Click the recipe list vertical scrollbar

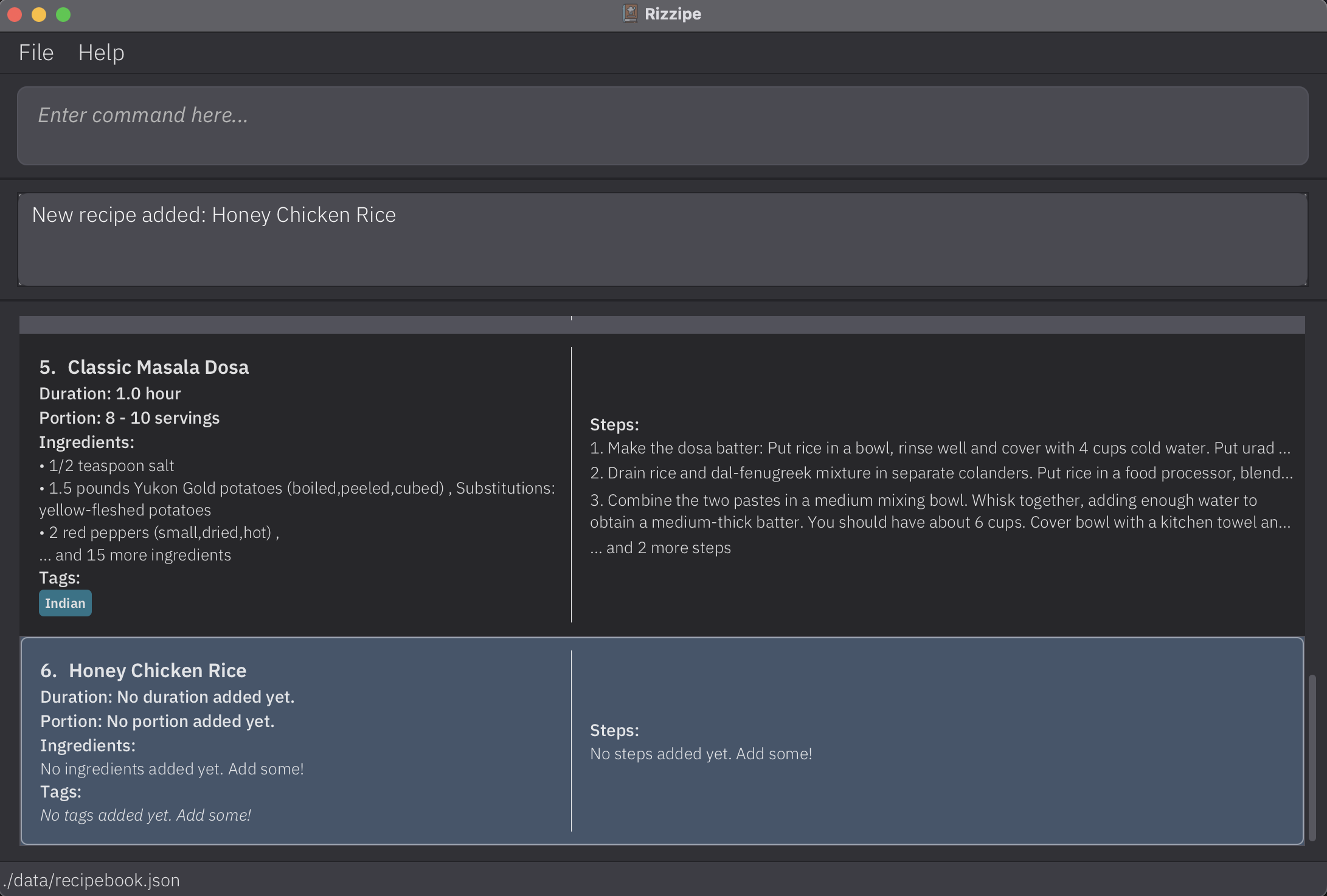point(1312,757)
